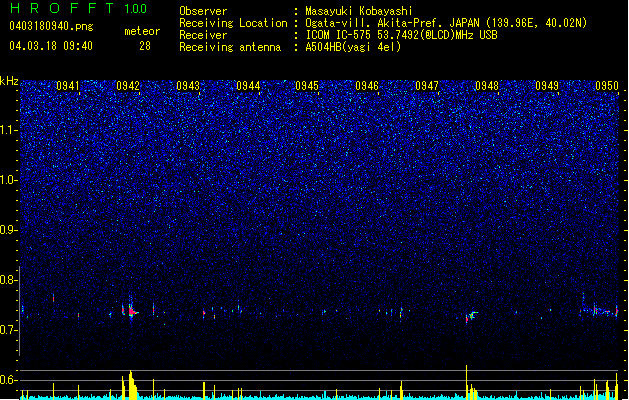Click the 'Receiving antenna' label

230,47
